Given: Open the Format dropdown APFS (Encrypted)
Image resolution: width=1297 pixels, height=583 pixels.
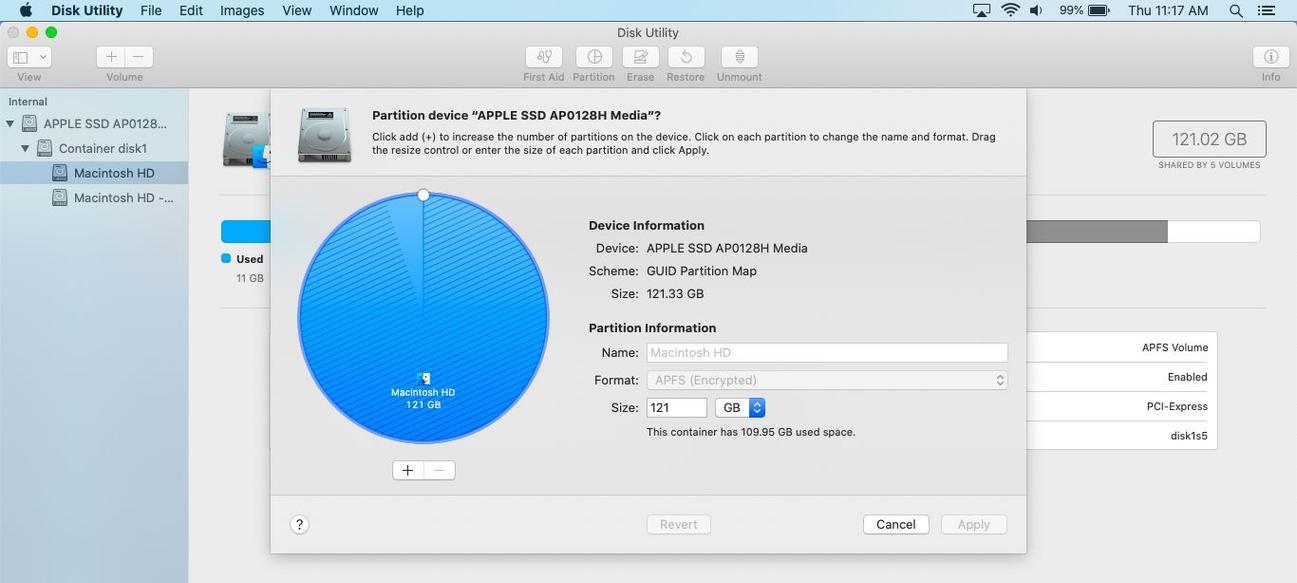Looking at the screenshot, I should (x=827, y=380).
